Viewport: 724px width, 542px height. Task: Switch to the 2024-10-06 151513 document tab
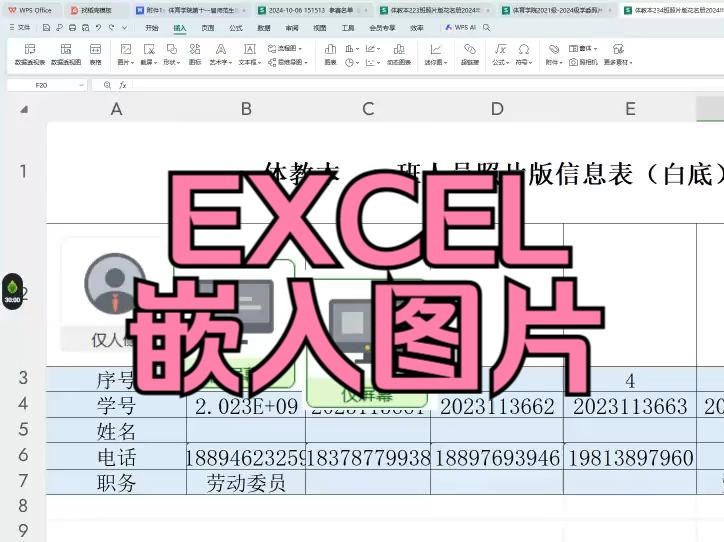(x=312, y=10)
